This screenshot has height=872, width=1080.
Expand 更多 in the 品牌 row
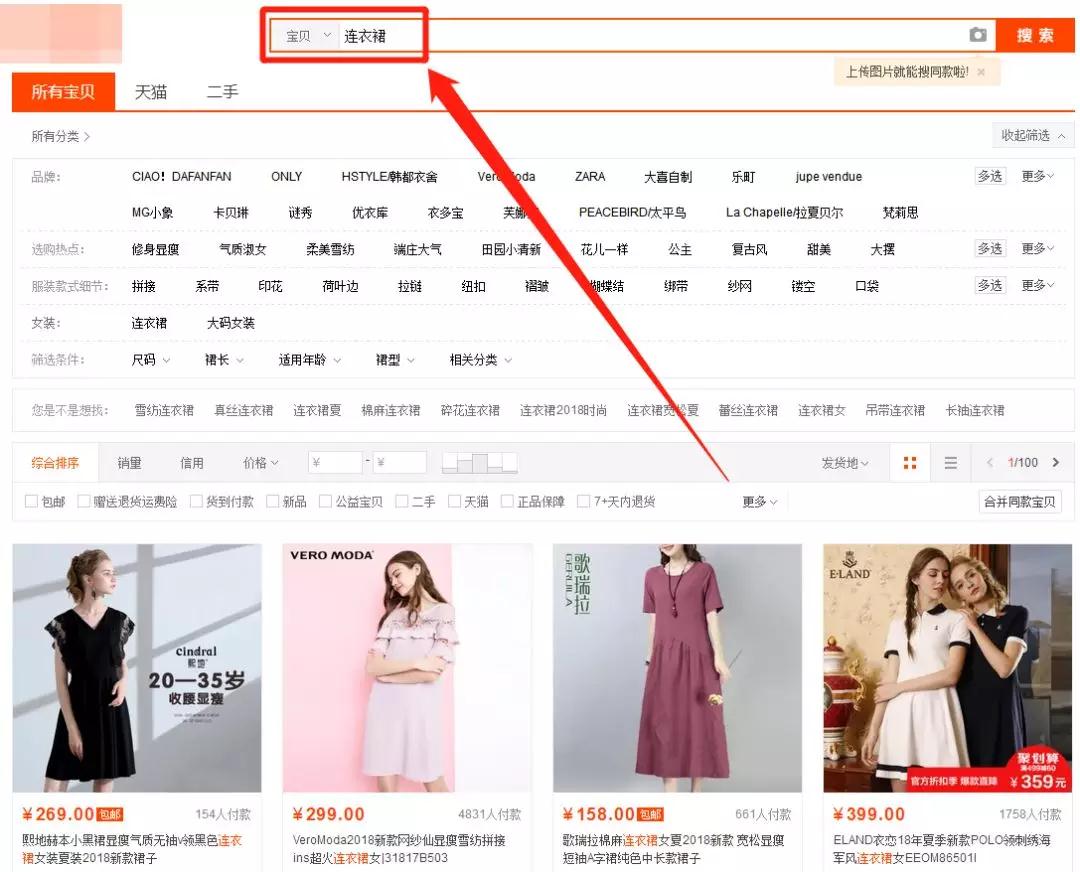1037,176
